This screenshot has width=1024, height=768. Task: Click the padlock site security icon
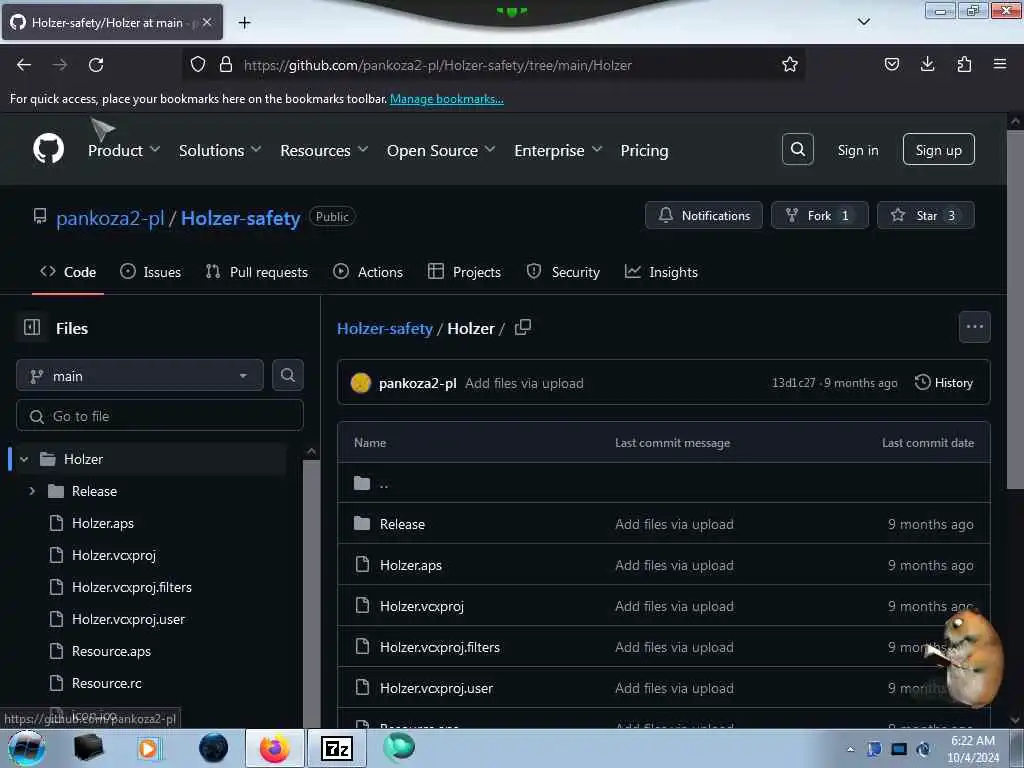[225, 65]
